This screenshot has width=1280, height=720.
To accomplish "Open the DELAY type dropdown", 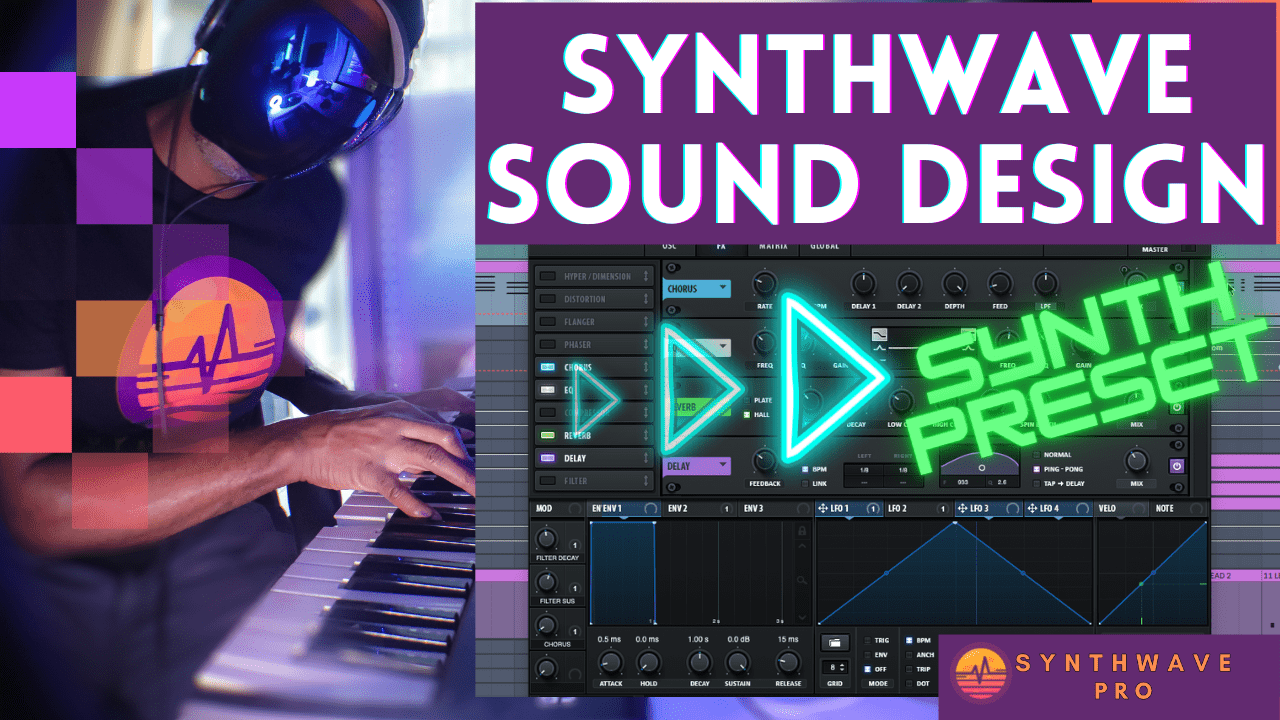I will [697, 466].
